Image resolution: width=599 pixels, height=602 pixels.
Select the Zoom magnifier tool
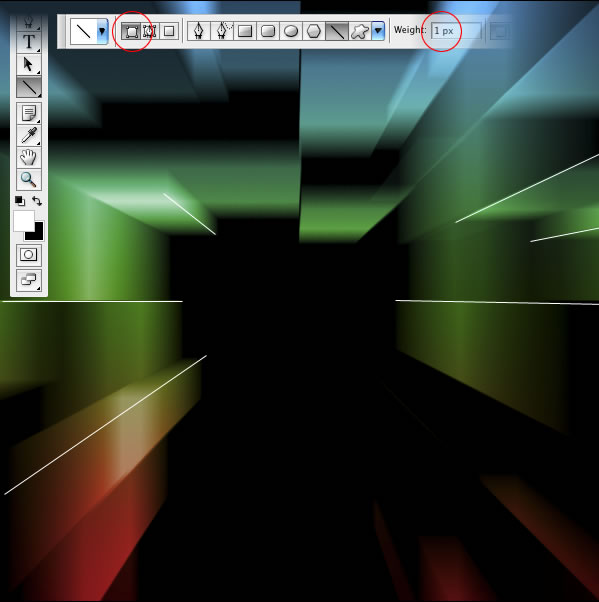(x=29, y=179)
